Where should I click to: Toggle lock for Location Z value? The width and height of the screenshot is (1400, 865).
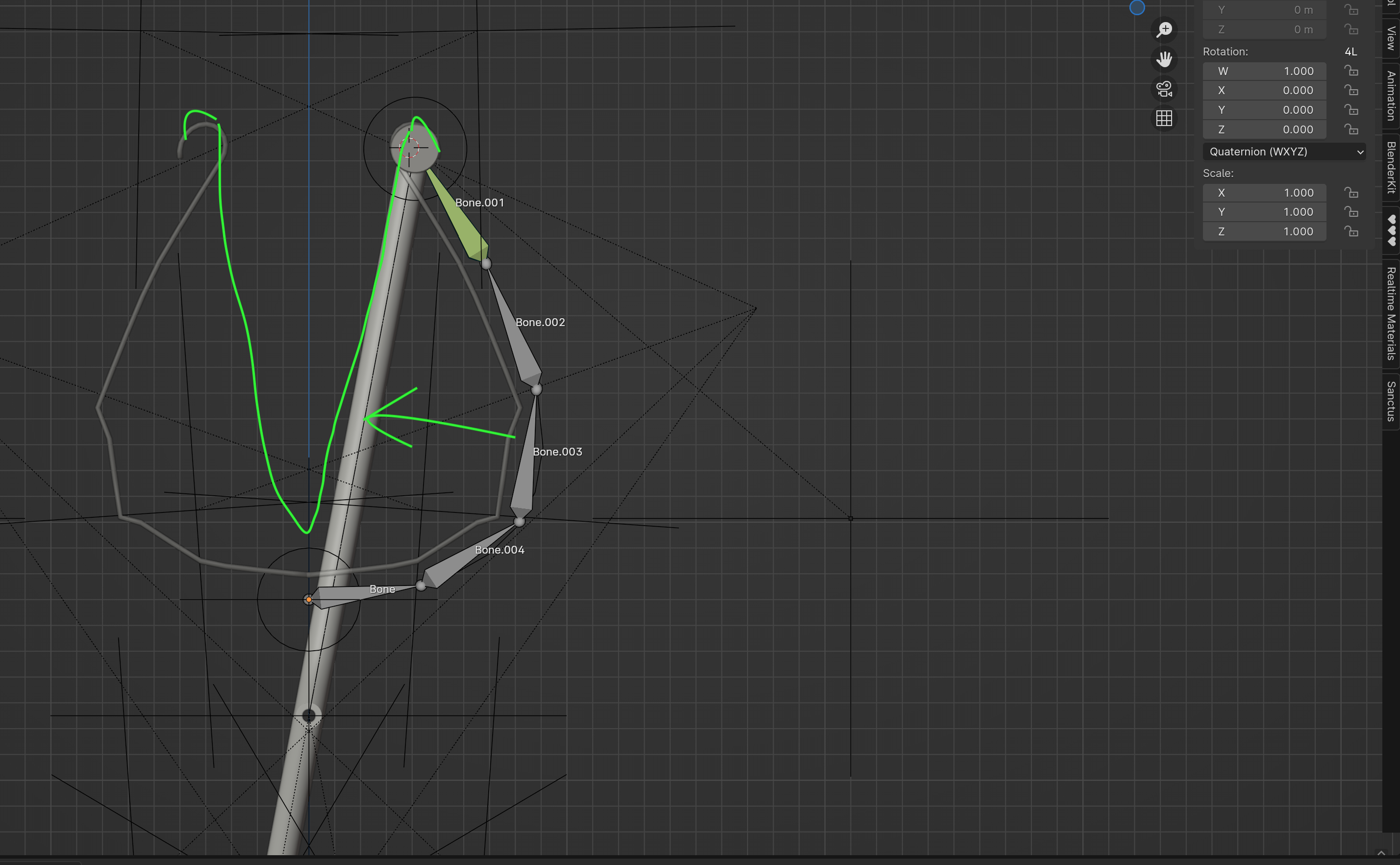coord(1351,29)
